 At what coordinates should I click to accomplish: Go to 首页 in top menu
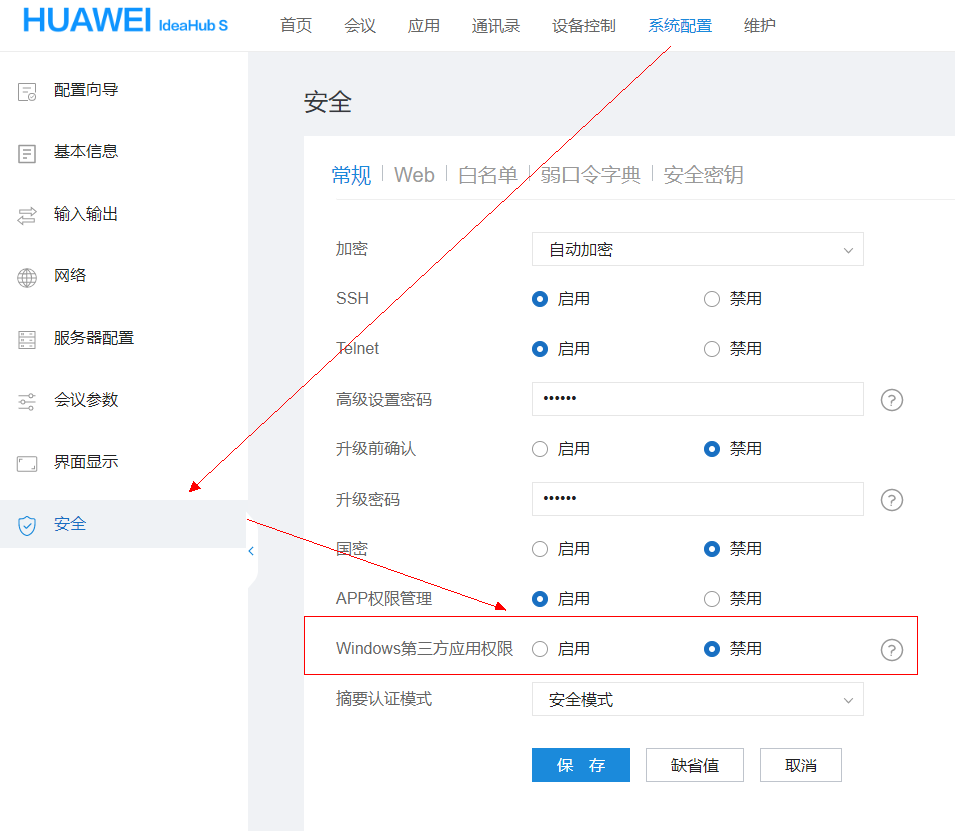[296, 26]
